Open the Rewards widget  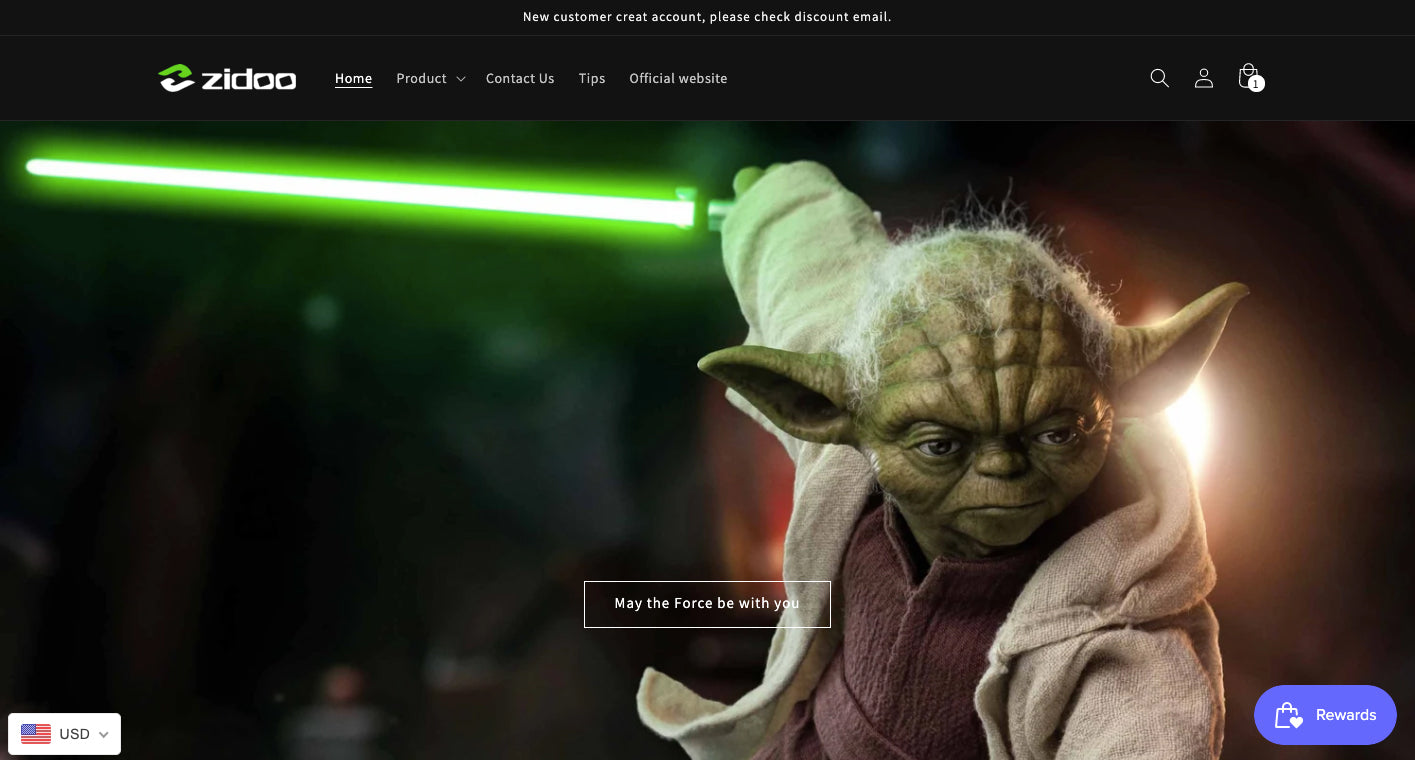1325,715
